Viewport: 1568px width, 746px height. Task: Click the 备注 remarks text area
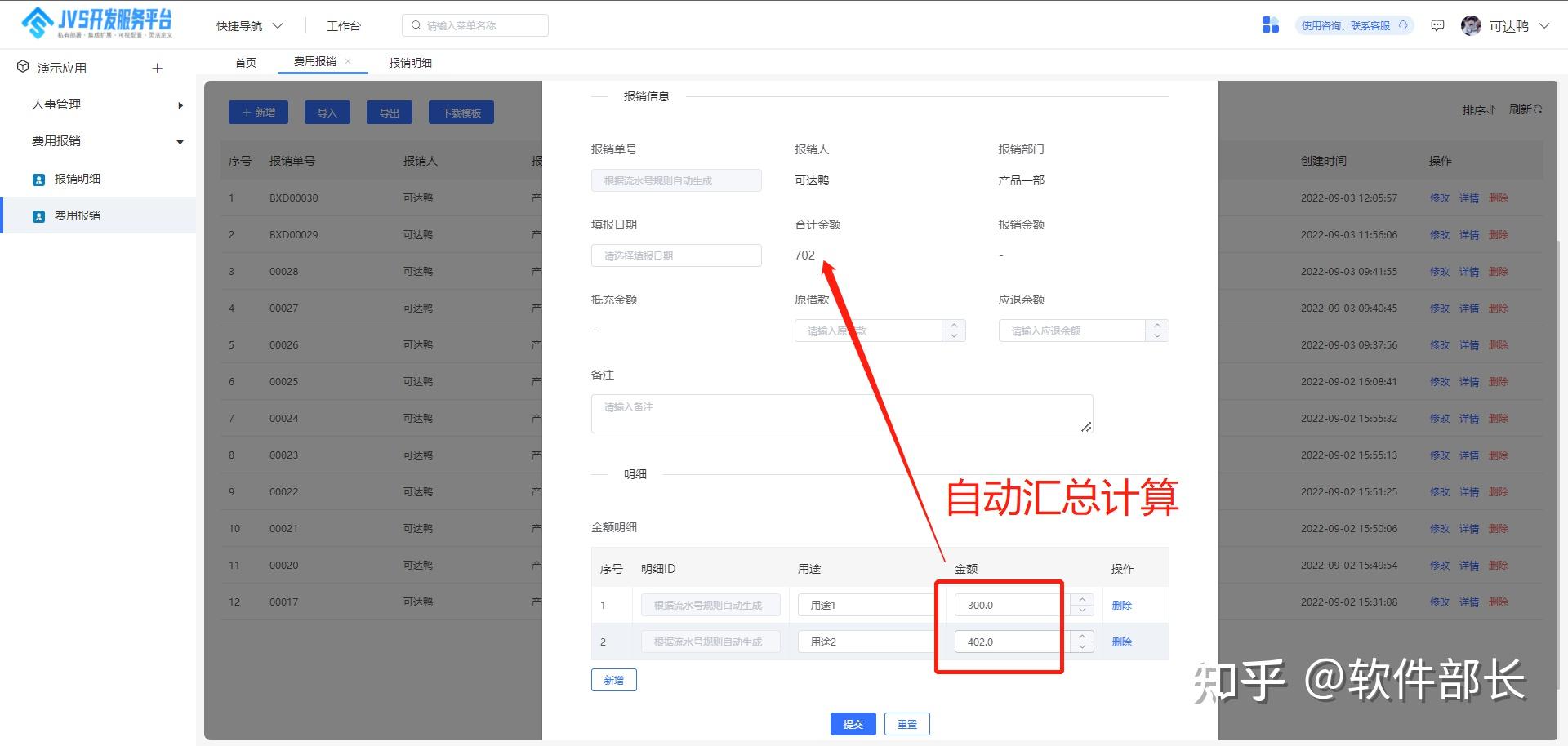pos(842,414)
